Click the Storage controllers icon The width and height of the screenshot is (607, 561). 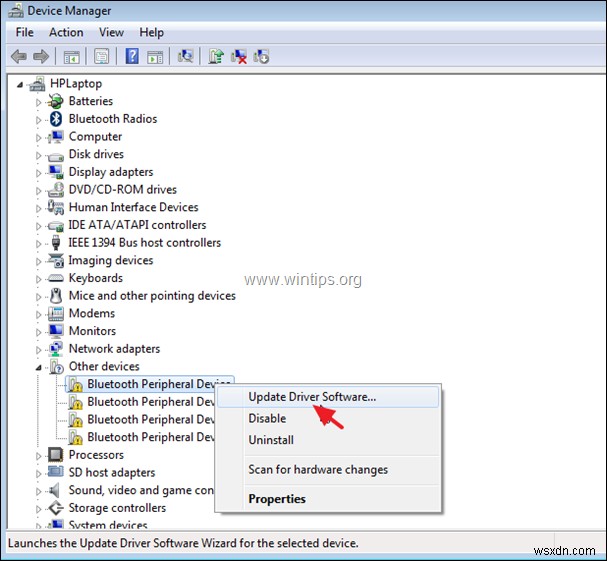coord(56,508)
